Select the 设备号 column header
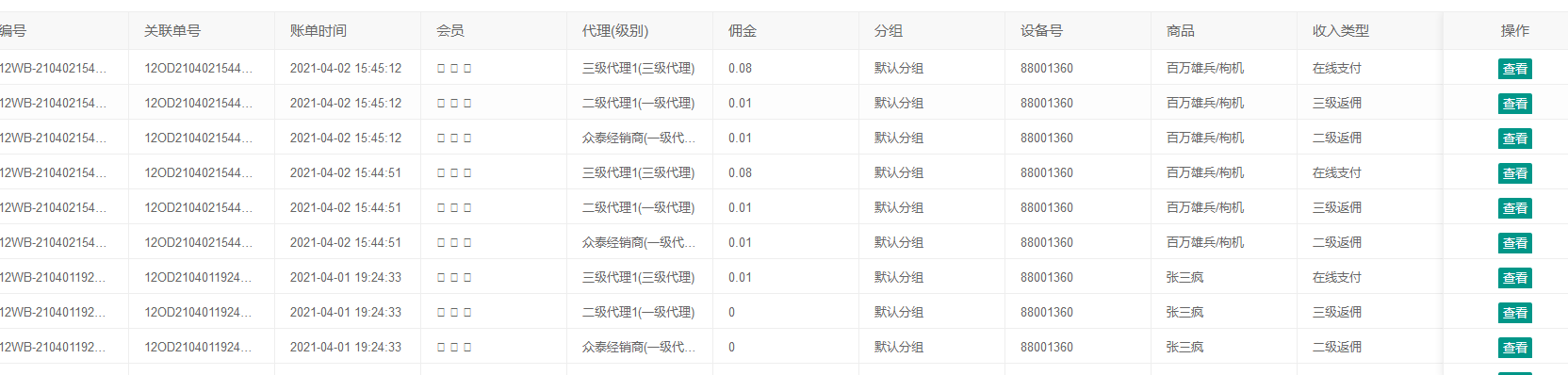1568x375 pixels. point(1041,31)
